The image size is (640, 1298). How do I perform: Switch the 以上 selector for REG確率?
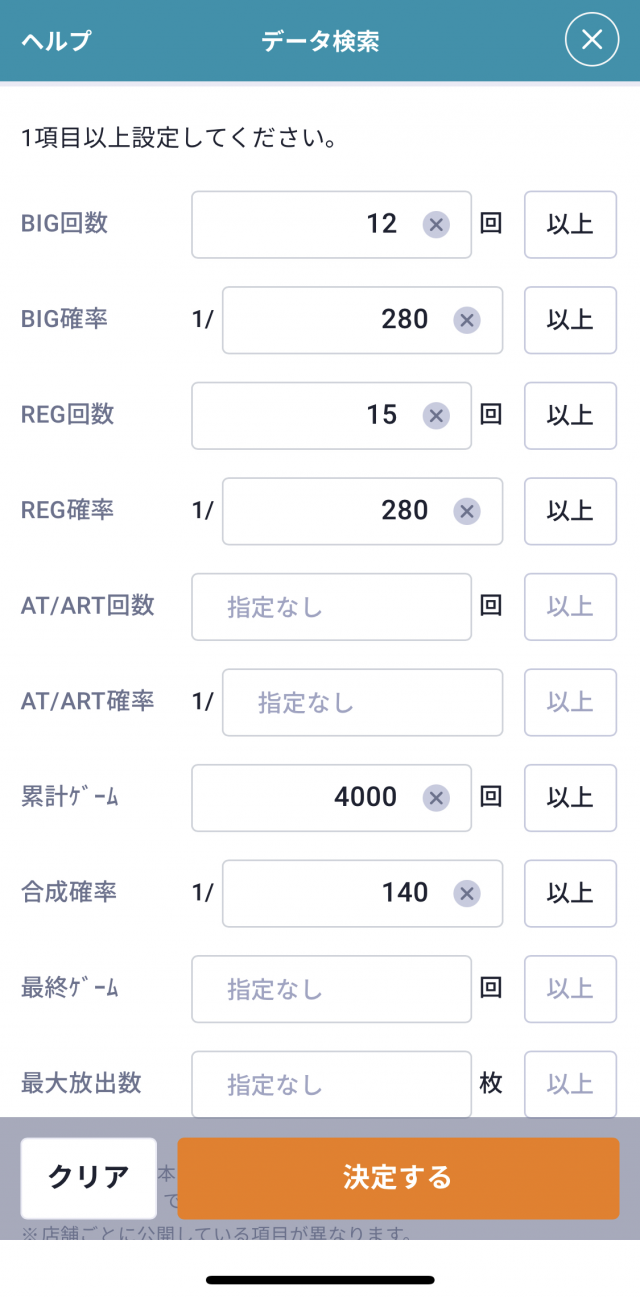click(570, 511)
